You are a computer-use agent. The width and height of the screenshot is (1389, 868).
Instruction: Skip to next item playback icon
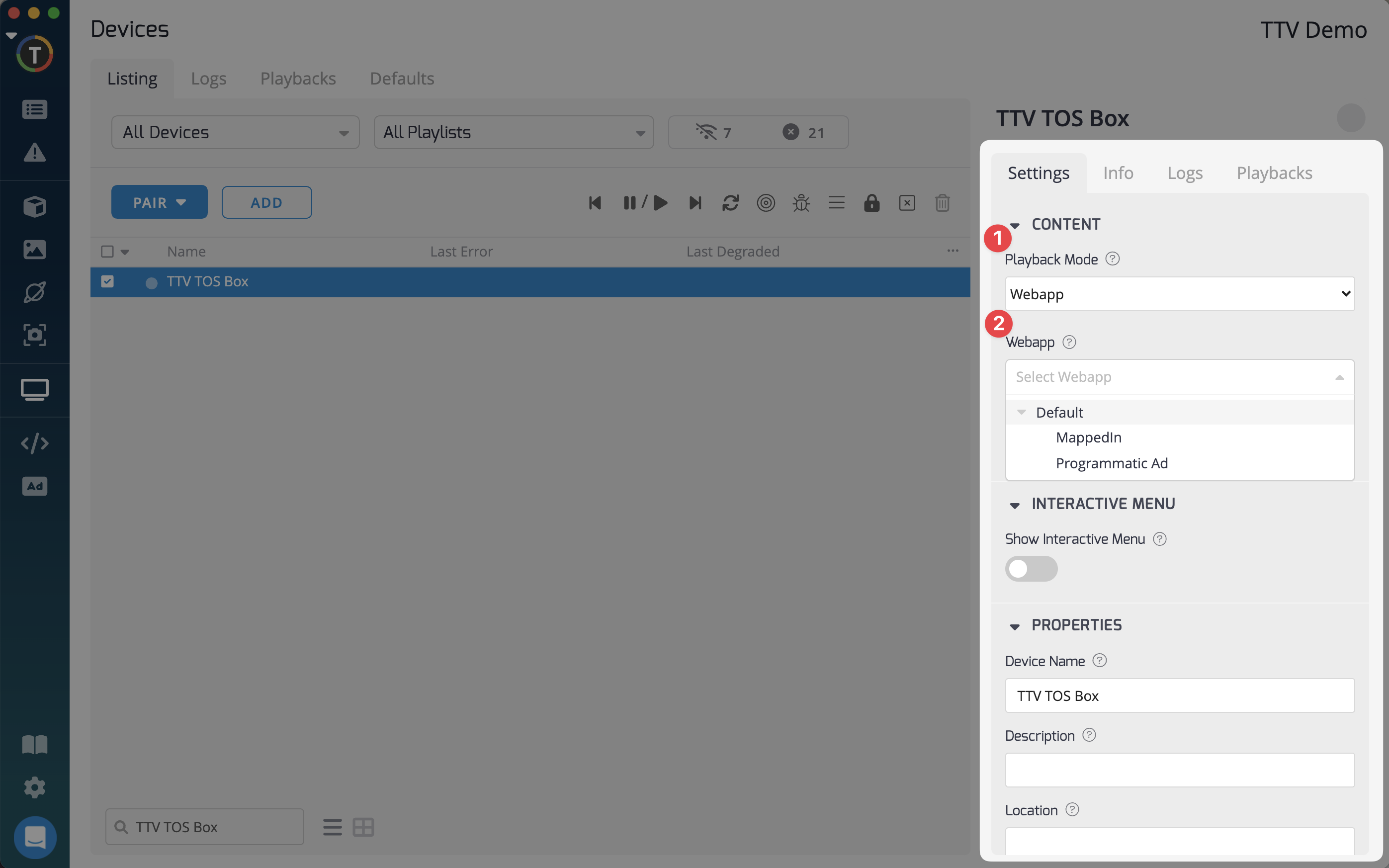(x=695, y=203)
